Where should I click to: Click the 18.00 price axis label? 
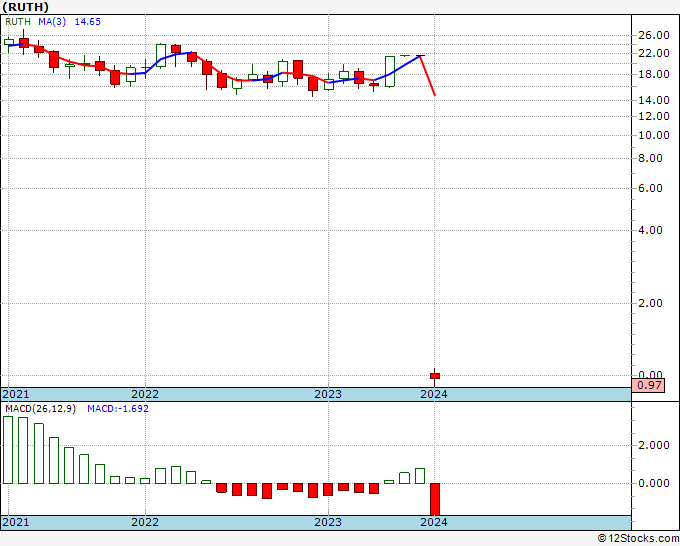654,74
